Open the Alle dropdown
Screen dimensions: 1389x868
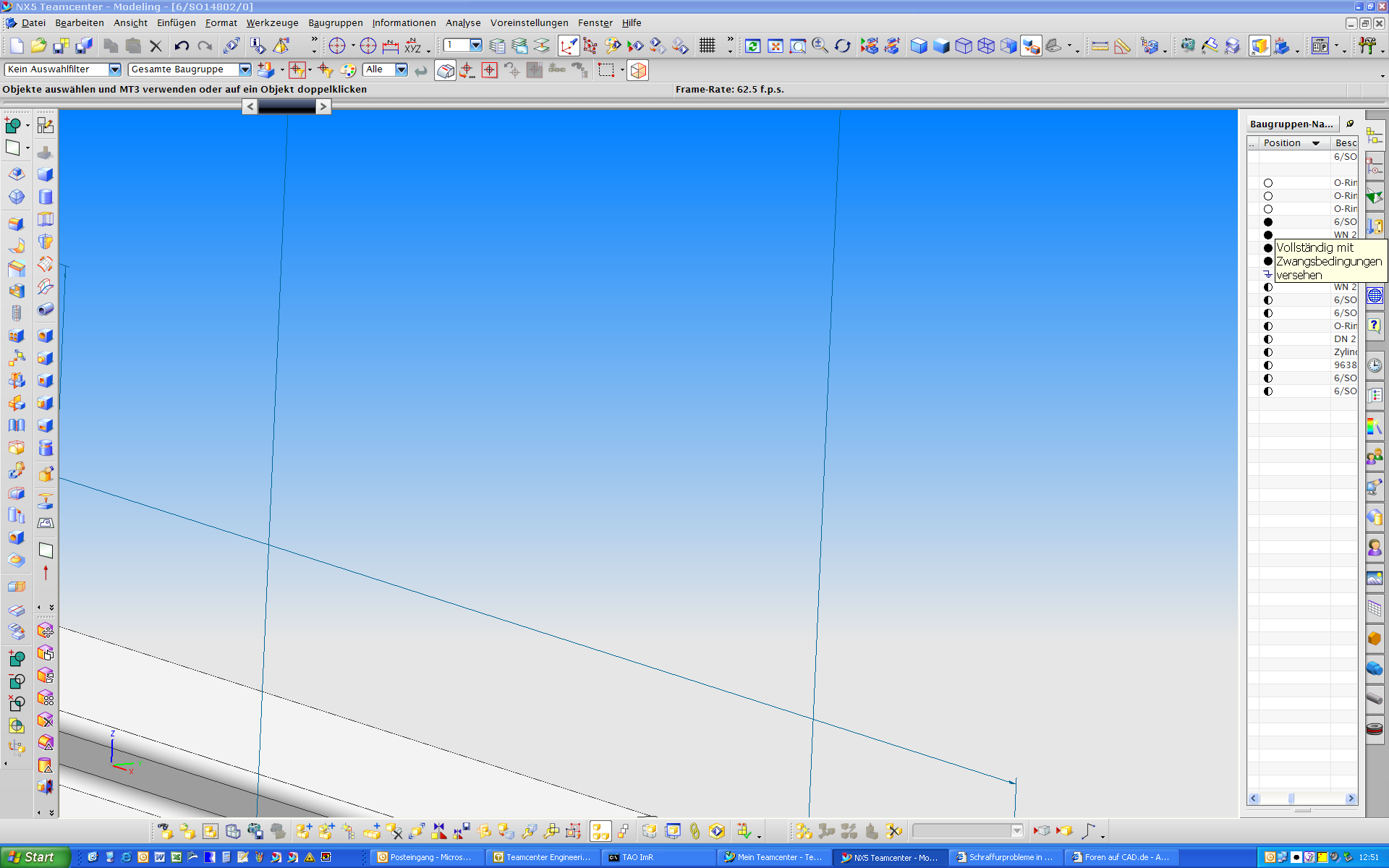tap(401, 69)
